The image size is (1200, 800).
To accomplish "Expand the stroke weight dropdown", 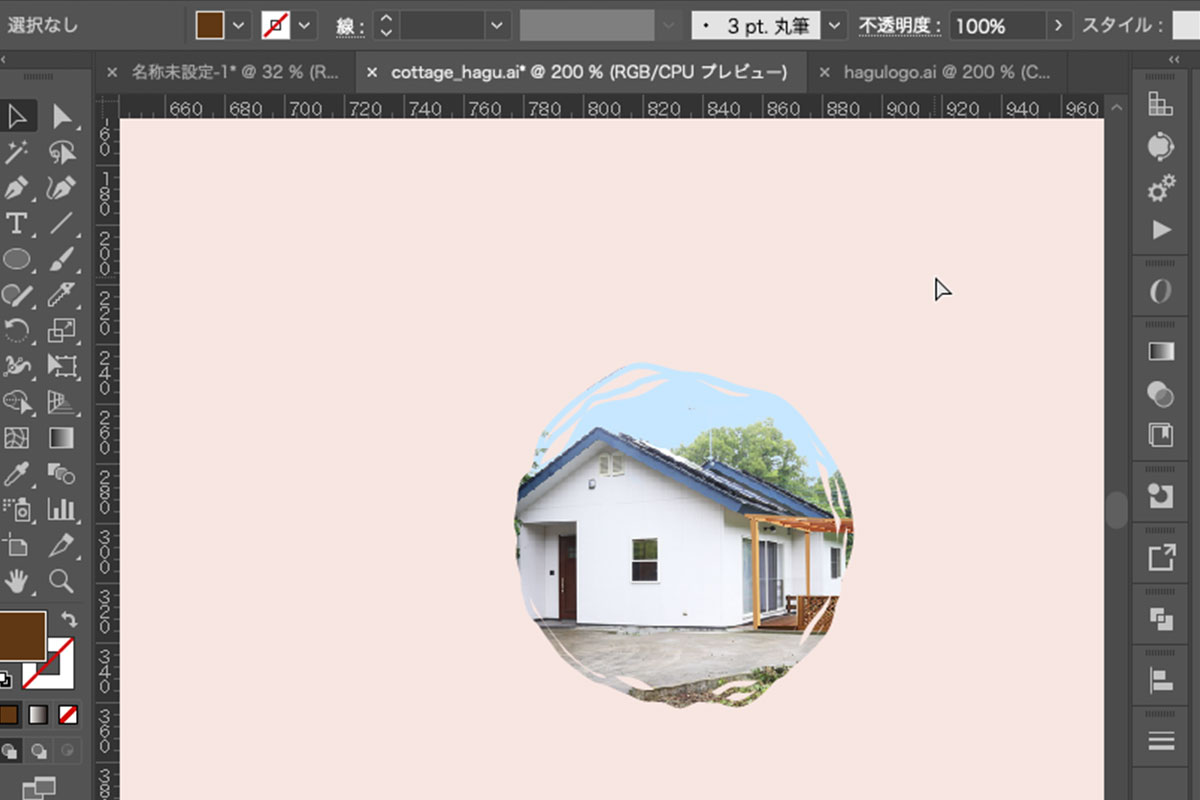I will [497, 26].
